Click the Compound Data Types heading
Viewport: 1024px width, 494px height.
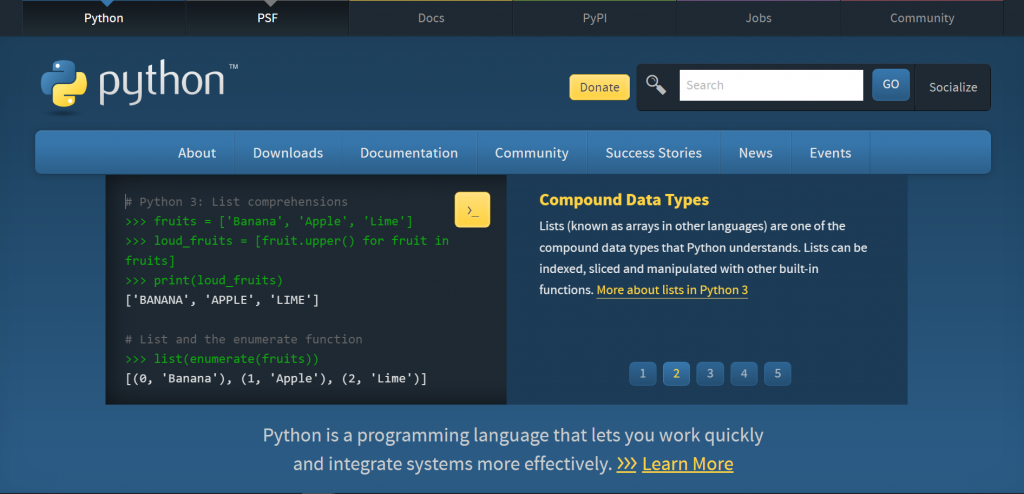(x=624, y=200)
